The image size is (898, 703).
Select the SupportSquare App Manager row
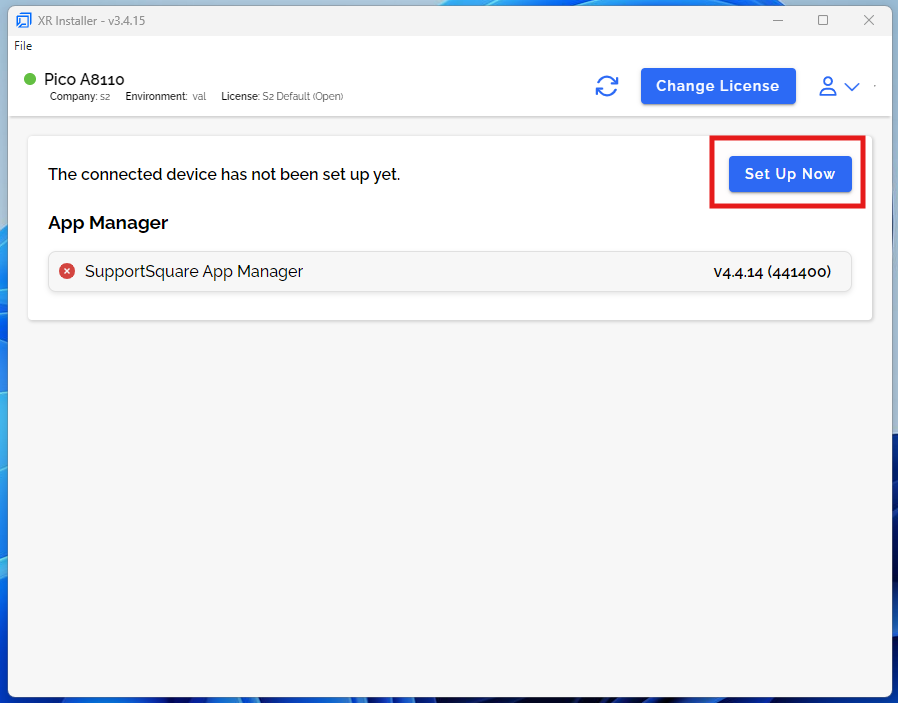pyautogui.click(x=450, y=271)
